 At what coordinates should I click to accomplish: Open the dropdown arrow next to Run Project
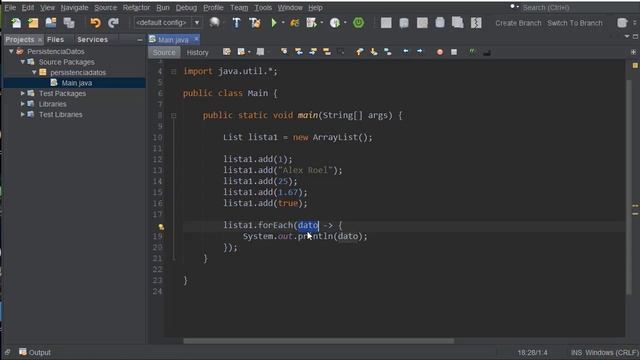[x=283, y=23]
